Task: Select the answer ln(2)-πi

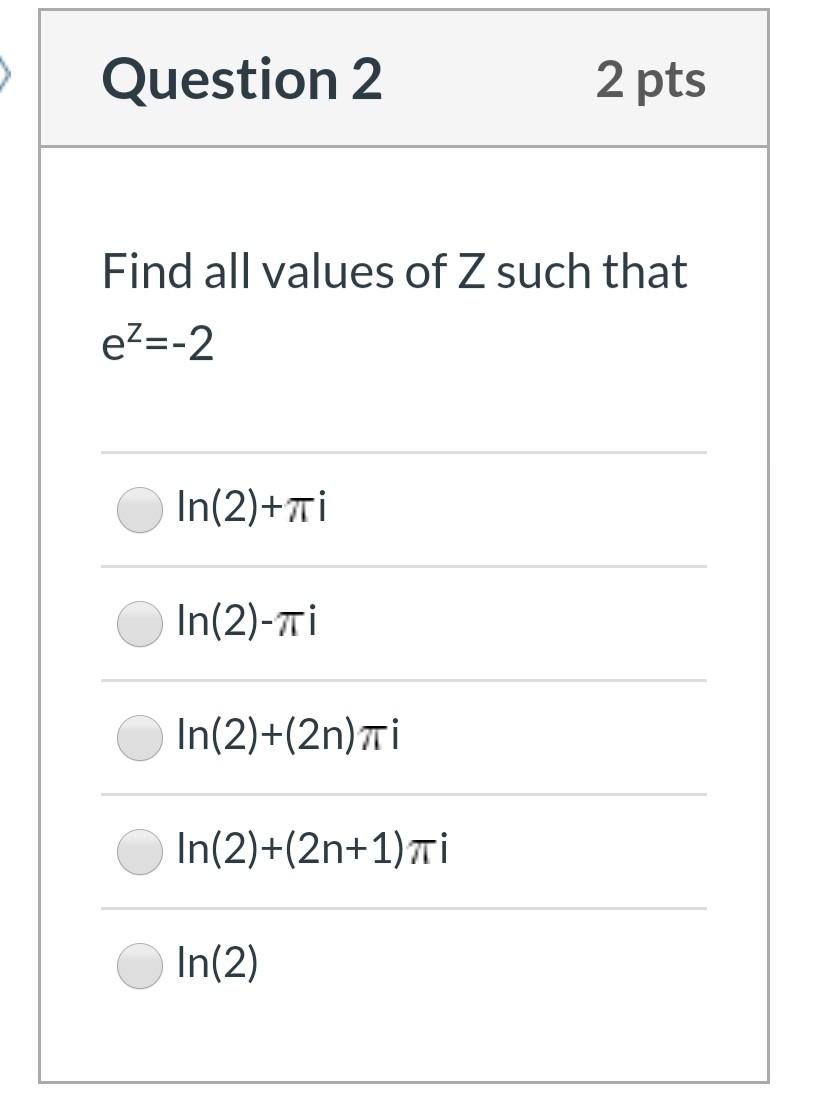Action: [x=140, y=621]
